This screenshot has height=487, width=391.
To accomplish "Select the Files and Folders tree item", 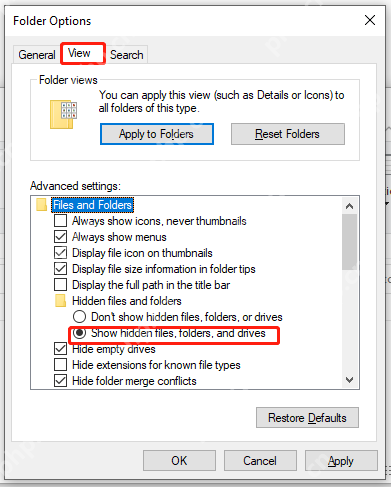I will 92,205.
